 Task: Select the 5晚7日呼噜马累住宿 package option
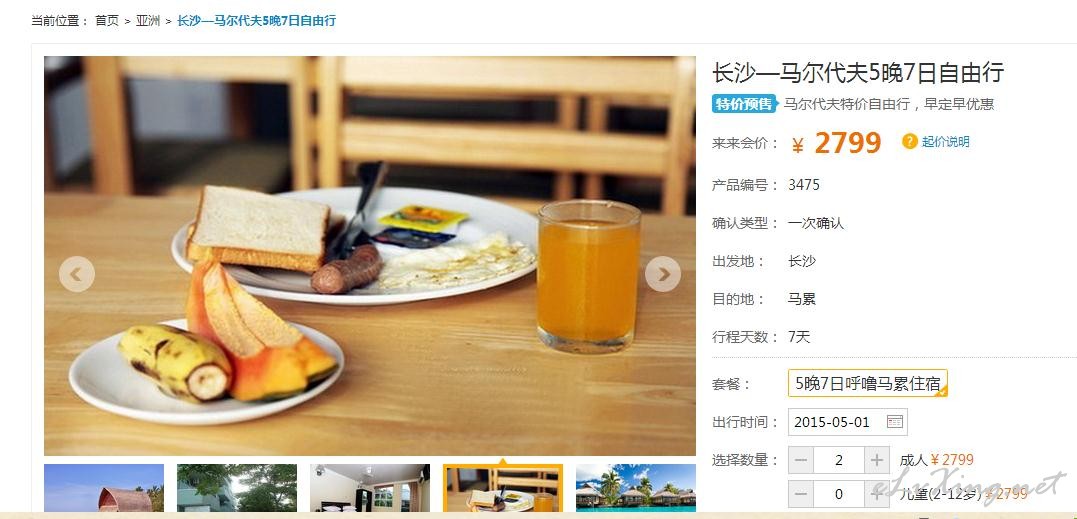click(x=868, y=383)
